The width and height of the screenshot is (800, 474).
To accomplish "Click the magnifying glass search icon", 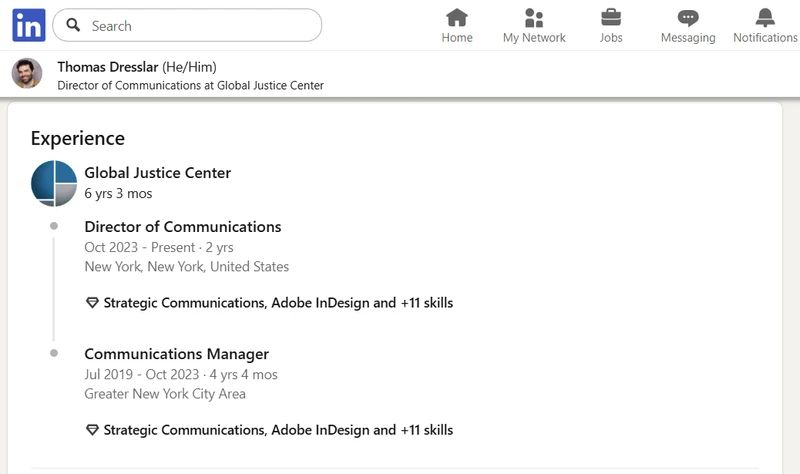I will pos(73,26).
